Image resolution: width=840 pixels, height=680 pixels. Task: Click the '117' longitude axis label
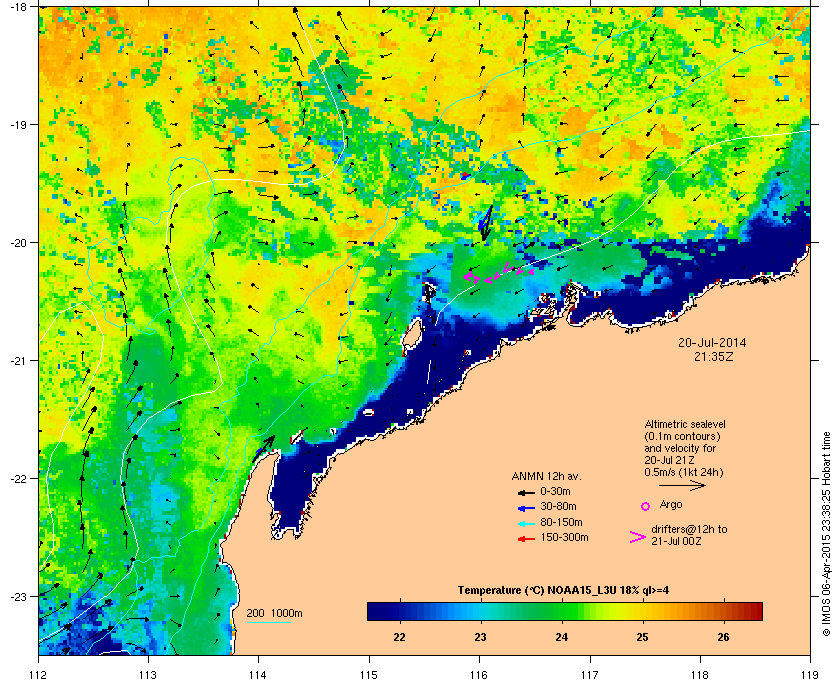click(590, 674)
